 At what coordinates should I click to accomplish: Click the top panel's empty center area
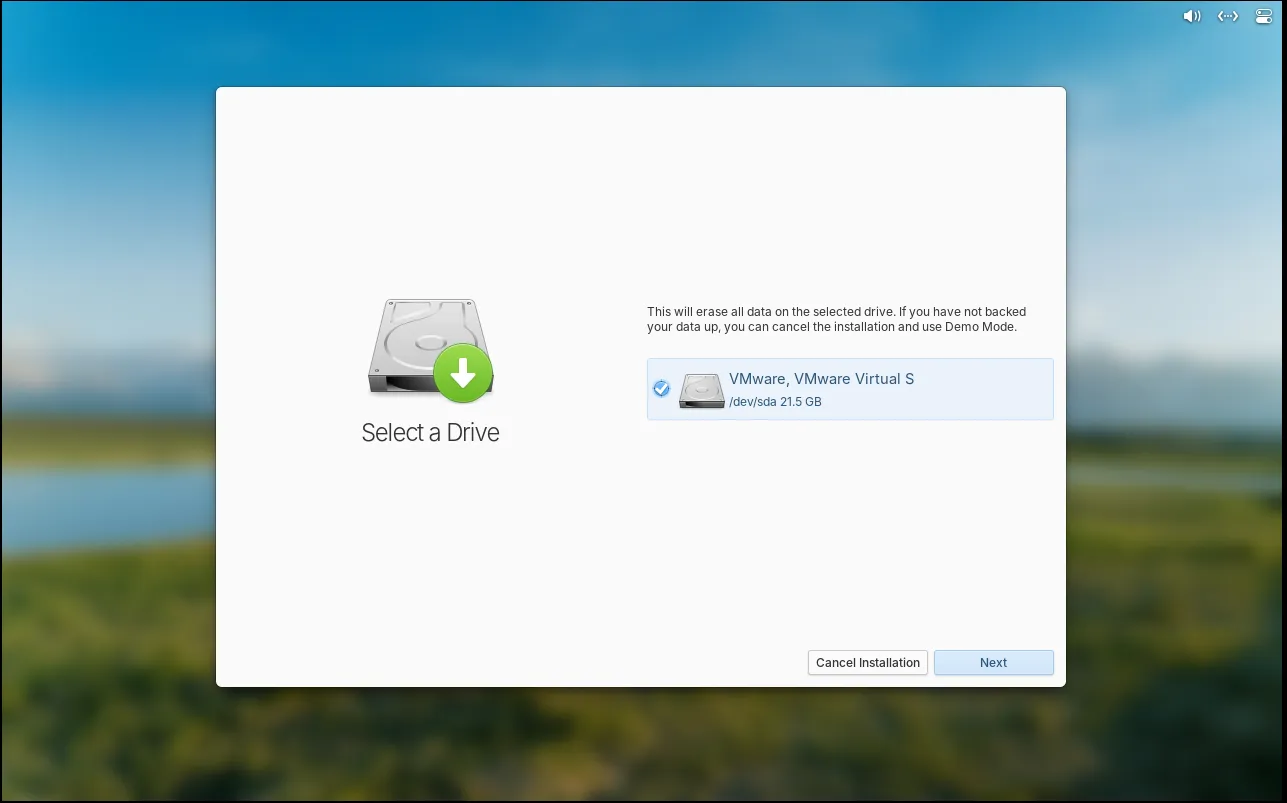[640, 16]
